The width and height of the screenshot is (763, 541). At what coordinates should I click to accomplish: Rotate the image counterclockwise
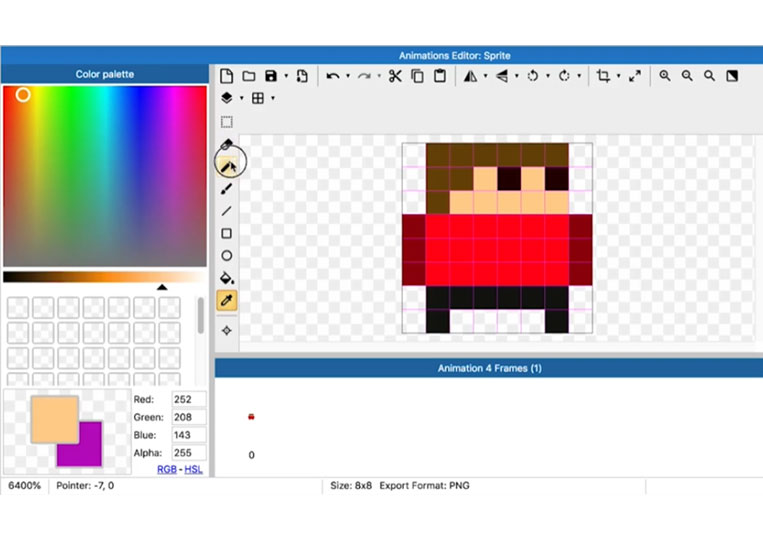coord(533,76)
